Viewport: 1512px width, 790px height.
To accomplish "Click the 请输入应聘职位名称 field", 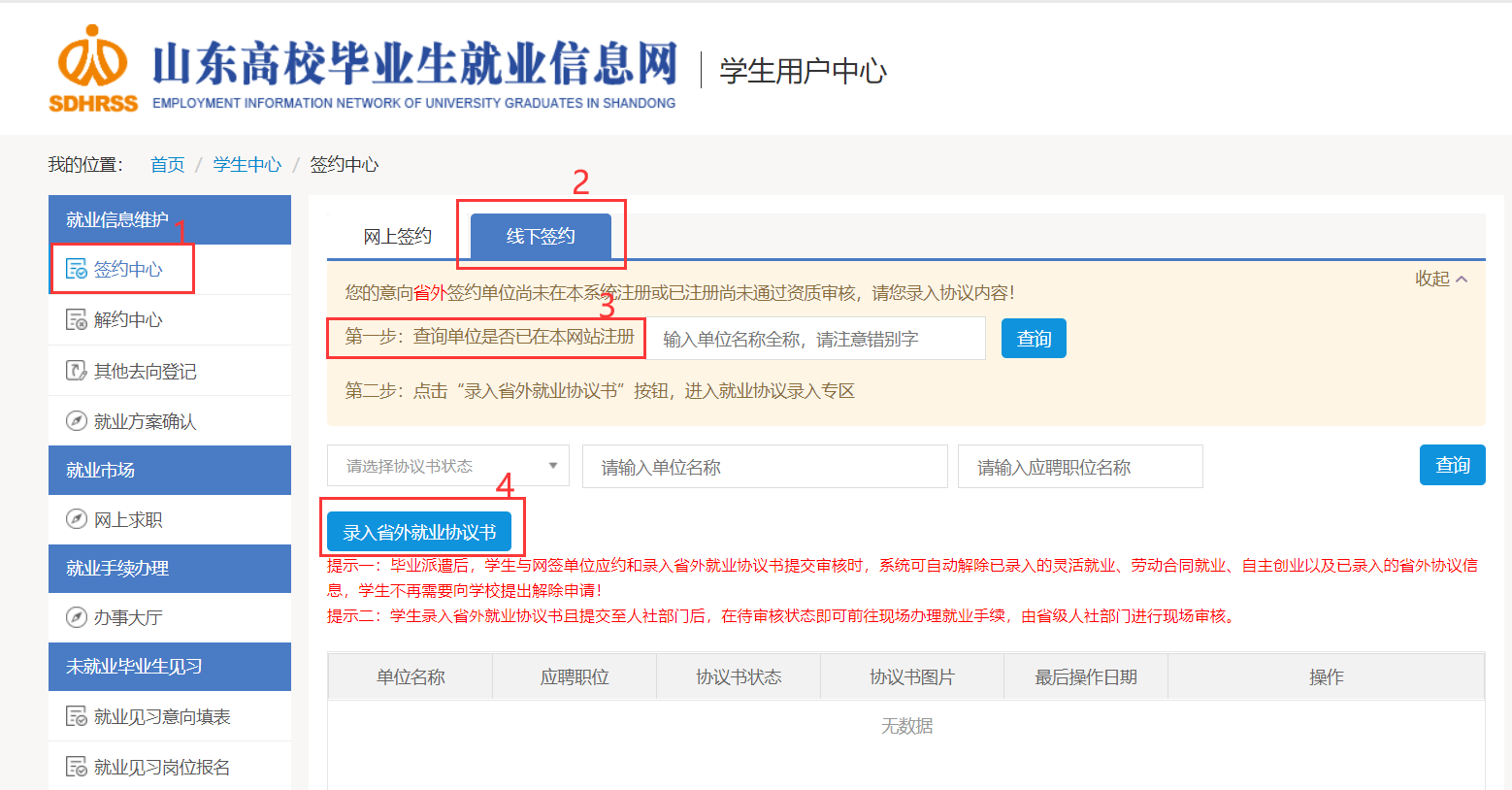I will (1079, 467).
